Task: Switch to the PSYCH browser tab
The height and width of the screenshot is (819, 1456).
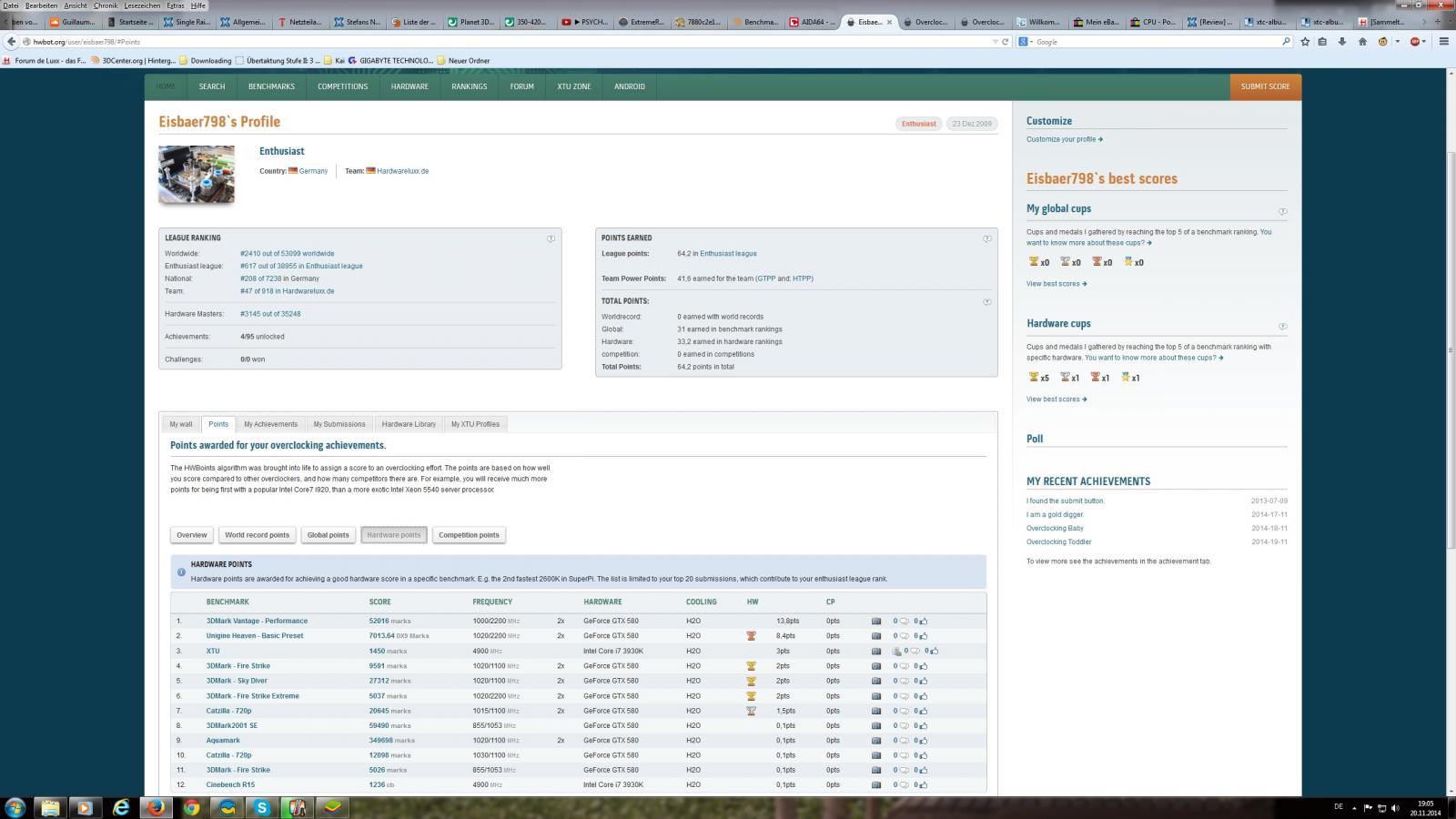Action: tap(584, 22)
